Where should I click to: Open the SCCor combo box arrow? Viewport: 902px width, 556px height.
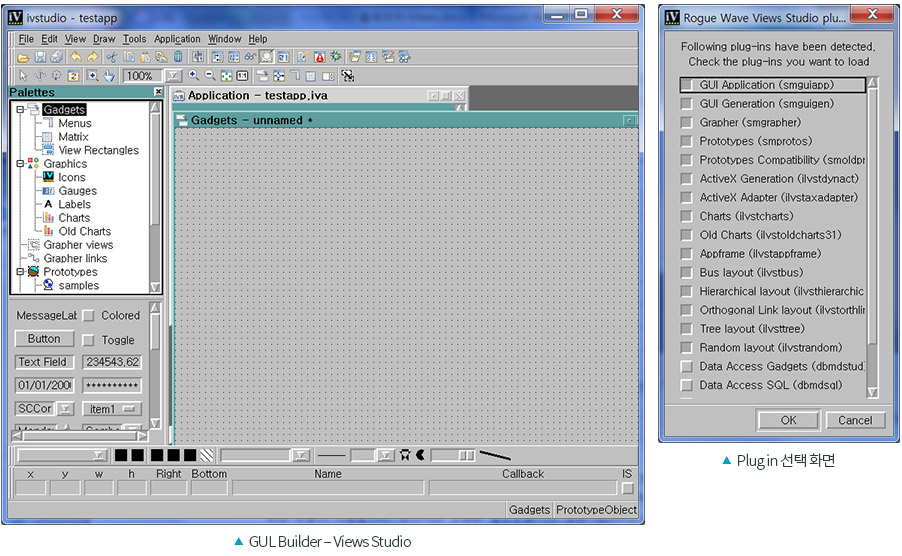(x=66, y=409)
